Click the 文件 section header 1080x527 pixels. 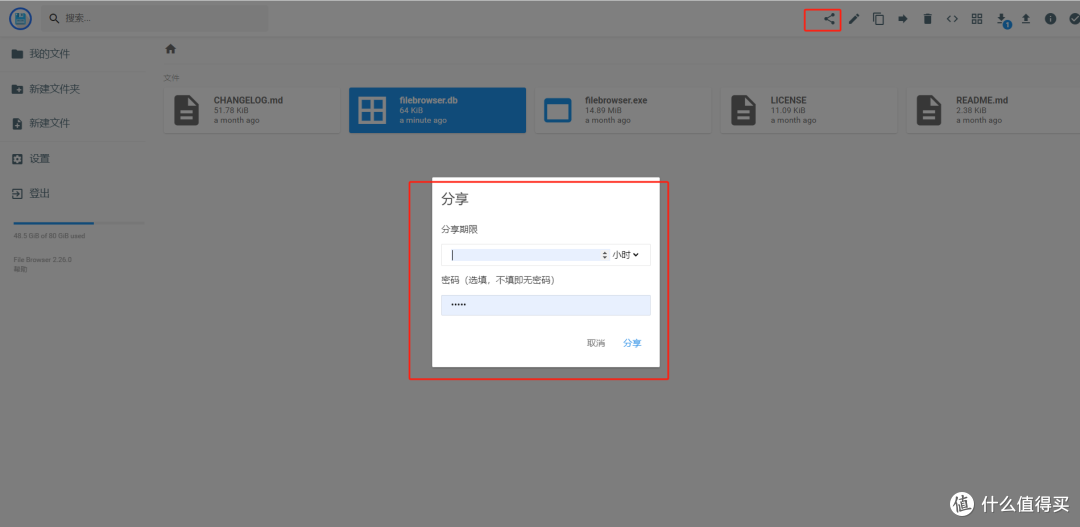tap(171, 78)
